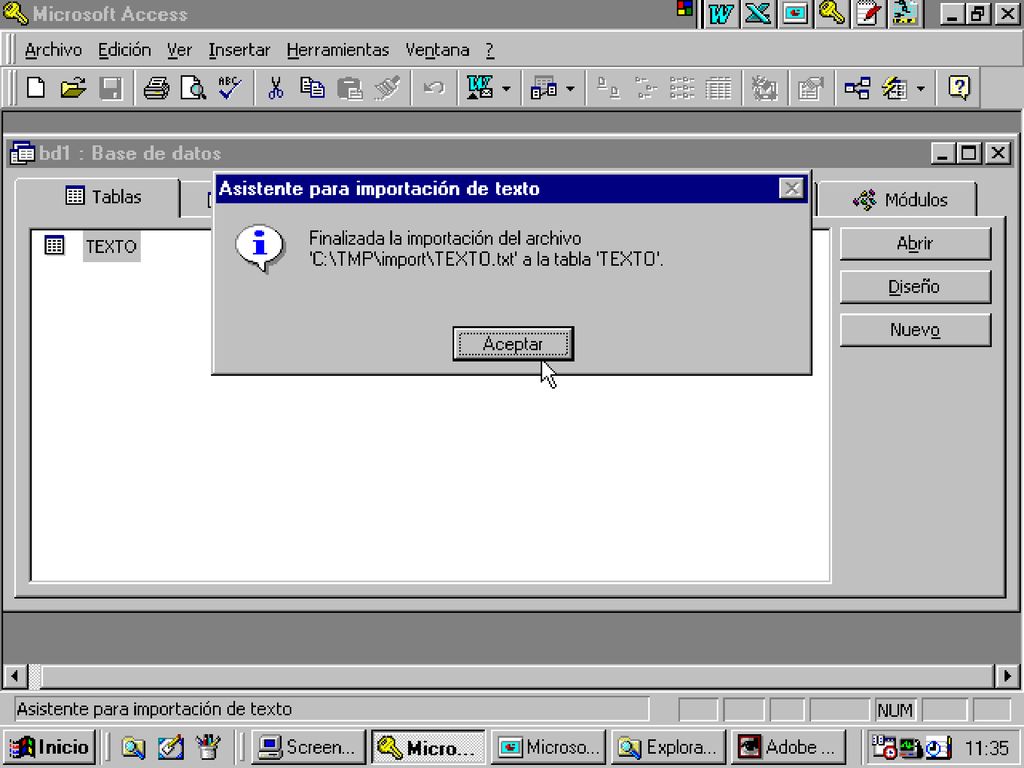
Task: Click the Nuevo button
Action: pyautogui.click(x=915, y=330)
